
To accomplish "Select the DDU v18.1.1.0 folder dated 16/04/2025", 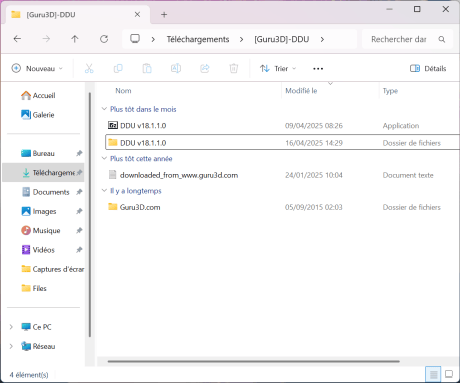I will (x=282, y=143).
